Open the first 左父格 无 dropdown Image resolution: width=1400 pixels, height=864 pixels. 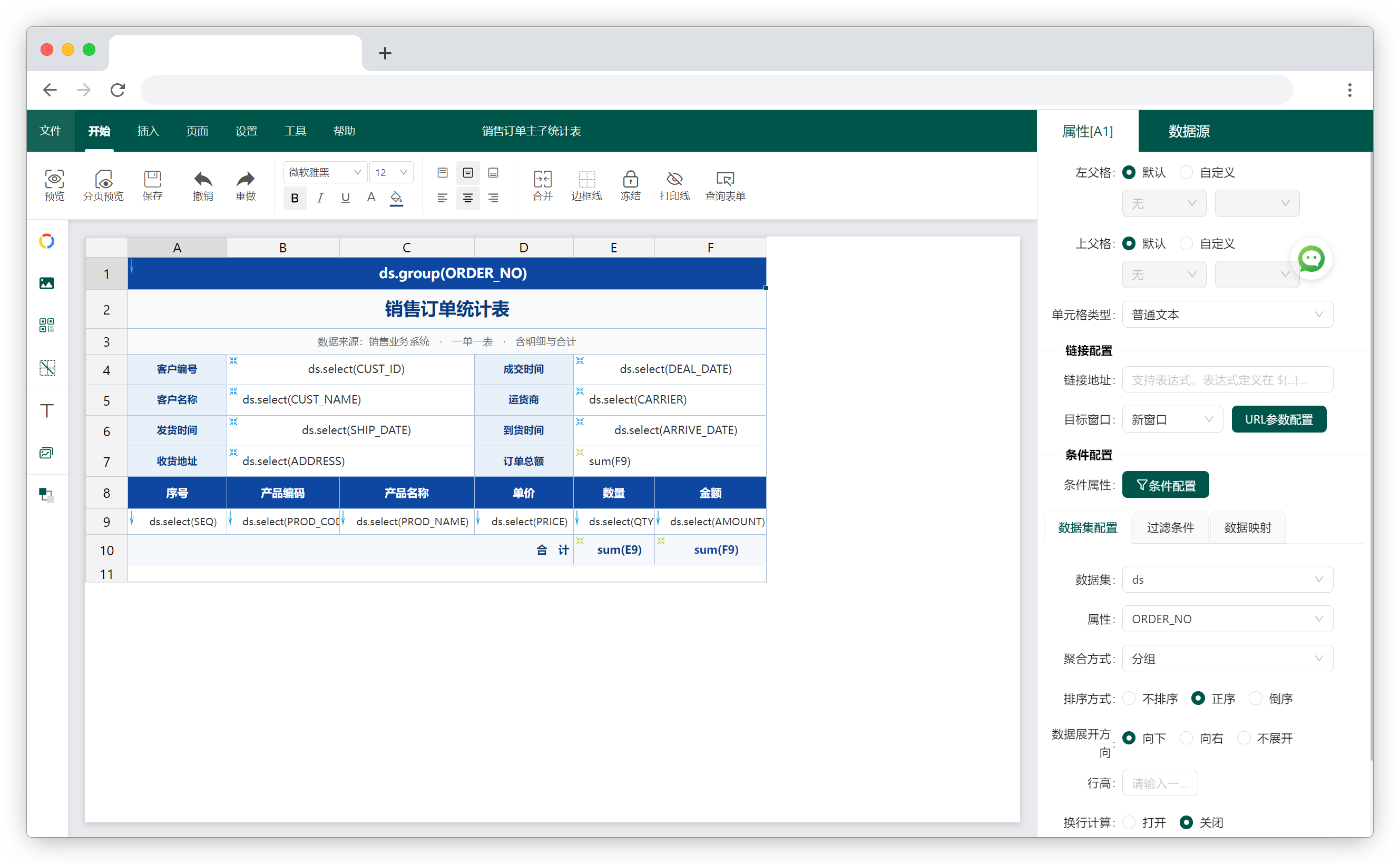[x=1164, y=203]
